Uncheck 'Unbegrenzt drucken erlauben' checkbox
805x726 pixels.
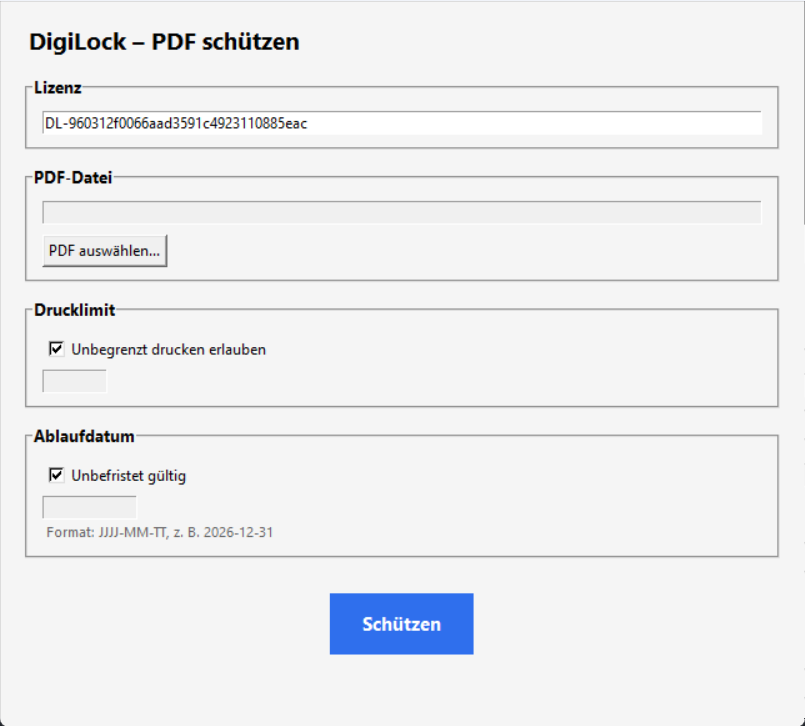pos(56,349)
